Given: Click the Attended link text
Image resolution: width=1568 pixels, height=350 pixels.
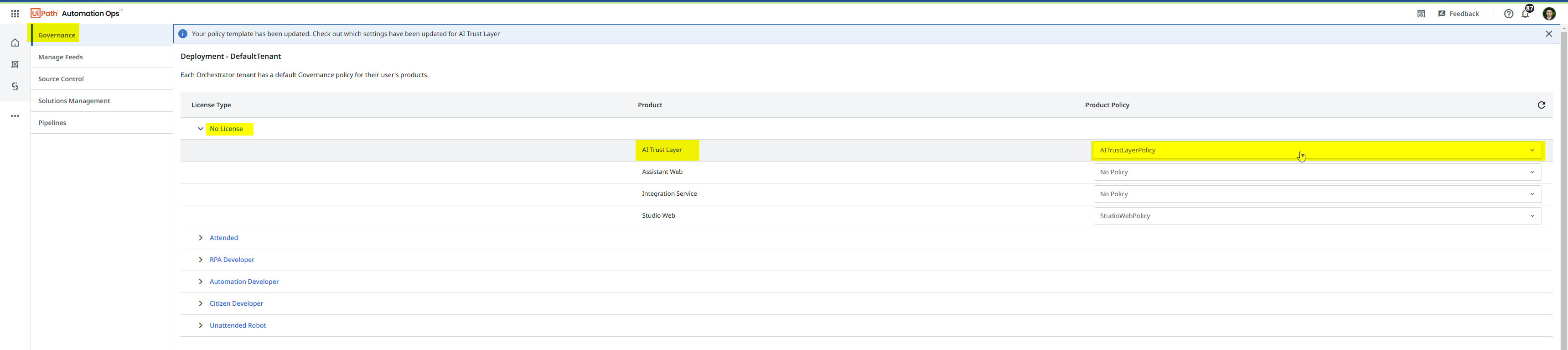Looking at the screenshot, I should pyautogui.click(x=223, y=238).
